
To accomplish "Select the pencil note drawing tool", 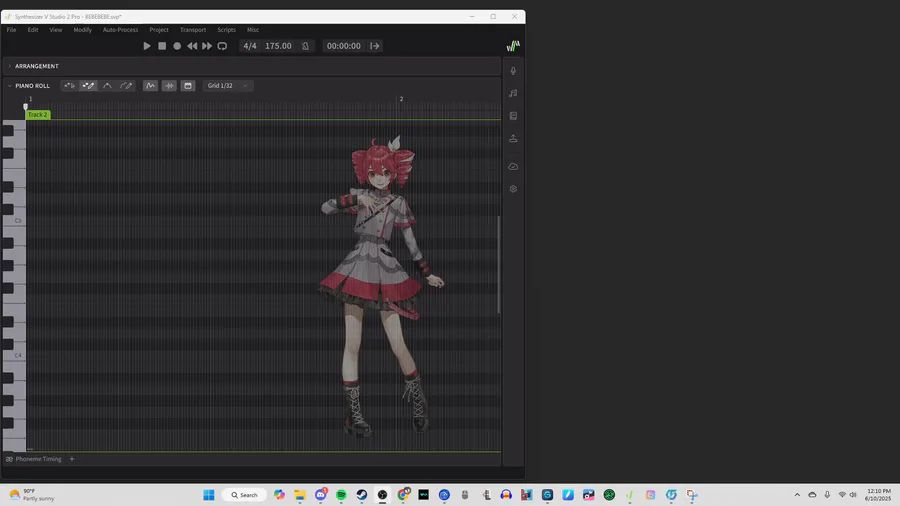I will [x=88, y=85].
